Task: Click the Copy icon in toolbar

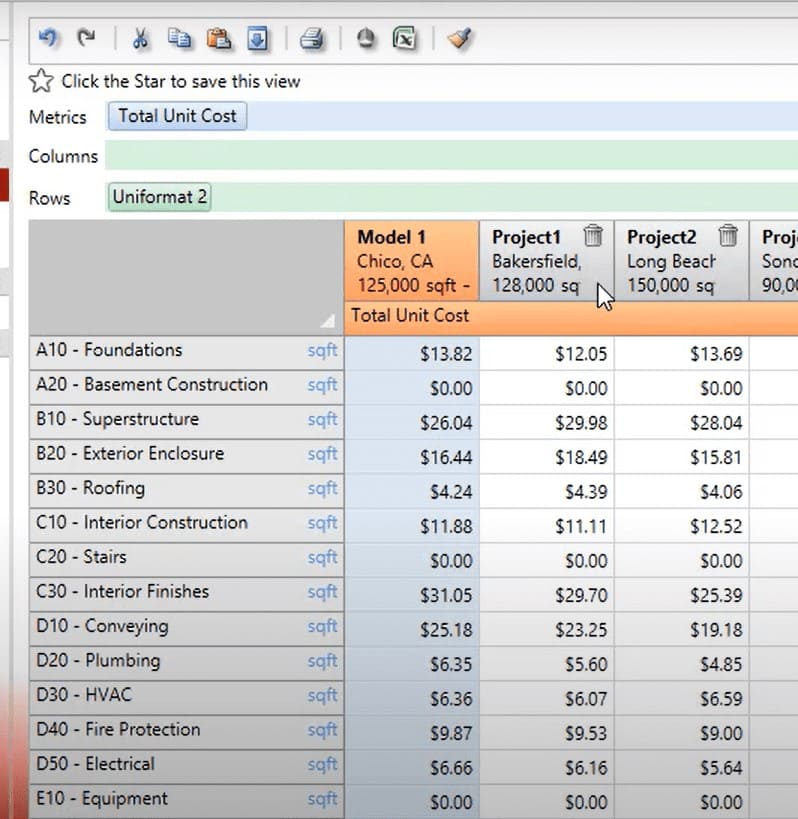Action: click(x=179, y=38)
